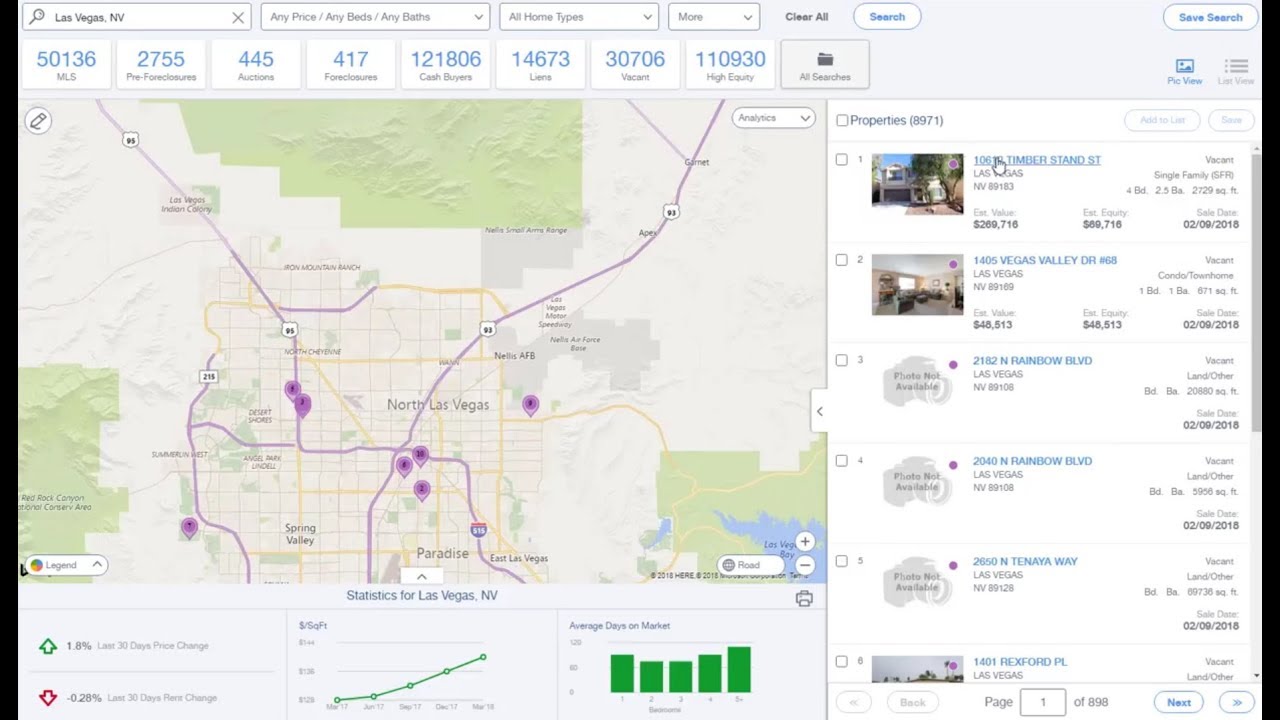Change the Road map type
The height and width of the screenshot is (720, 1280).
[x=750, y=565]
